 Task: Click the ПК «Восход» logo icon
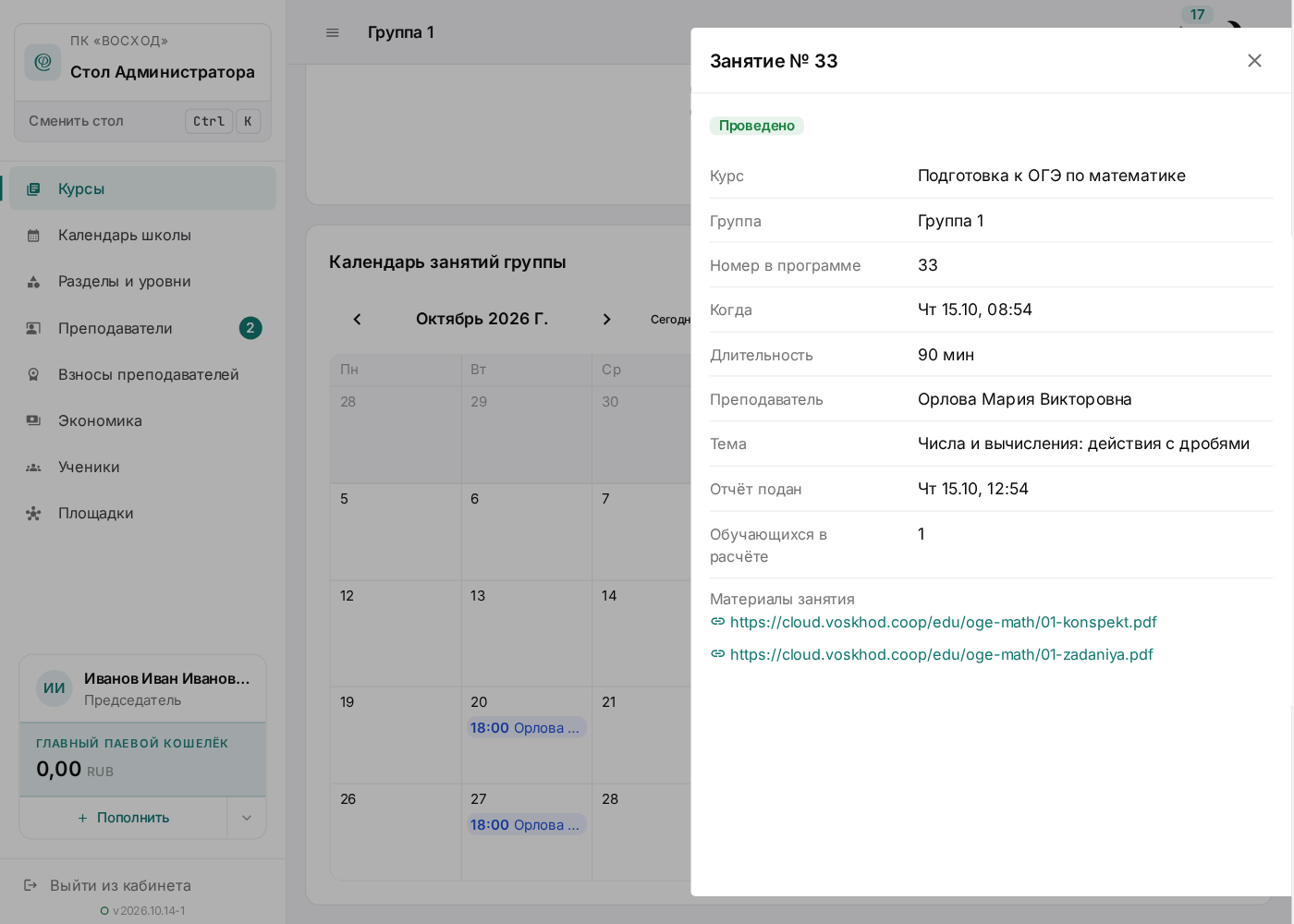pos(43,62)
